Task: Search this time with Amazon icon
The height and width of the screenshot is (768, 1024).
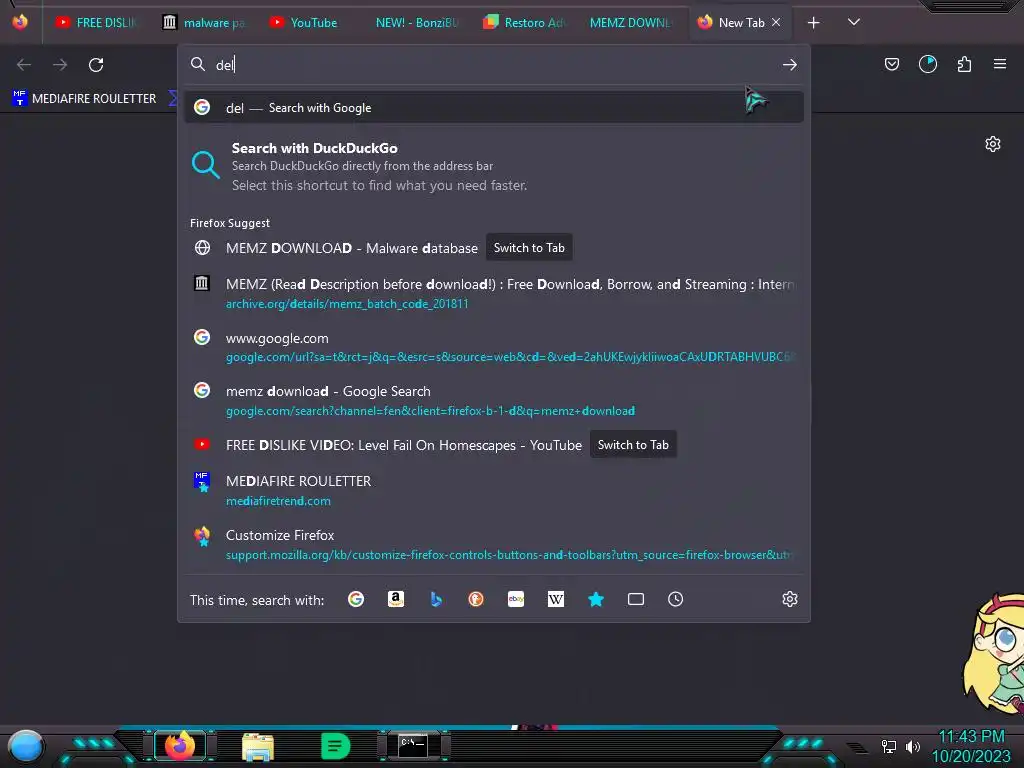Action: [x=396, y=599]
